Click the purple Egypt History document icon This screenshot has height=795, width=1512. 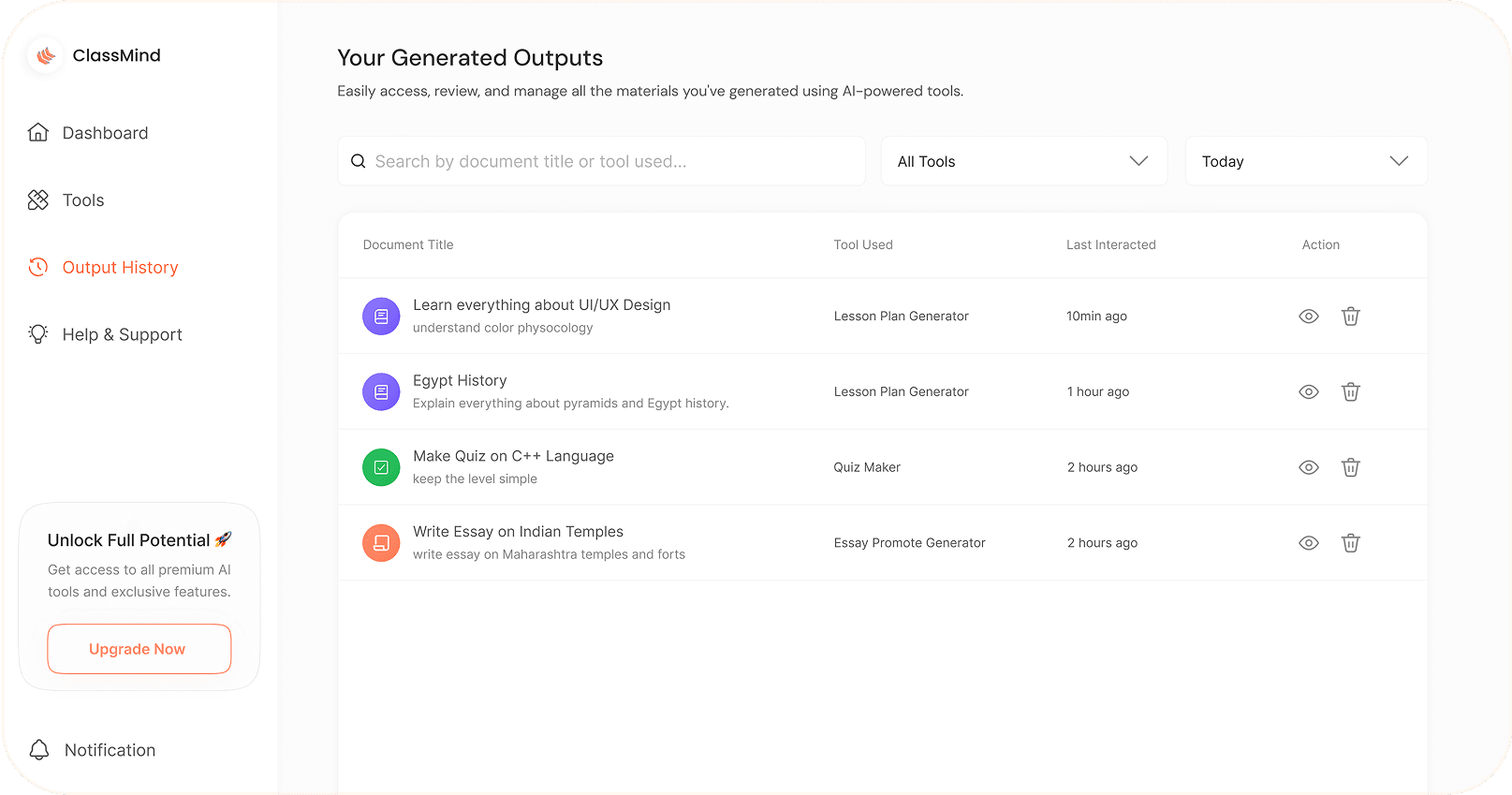tap(381, 391)
